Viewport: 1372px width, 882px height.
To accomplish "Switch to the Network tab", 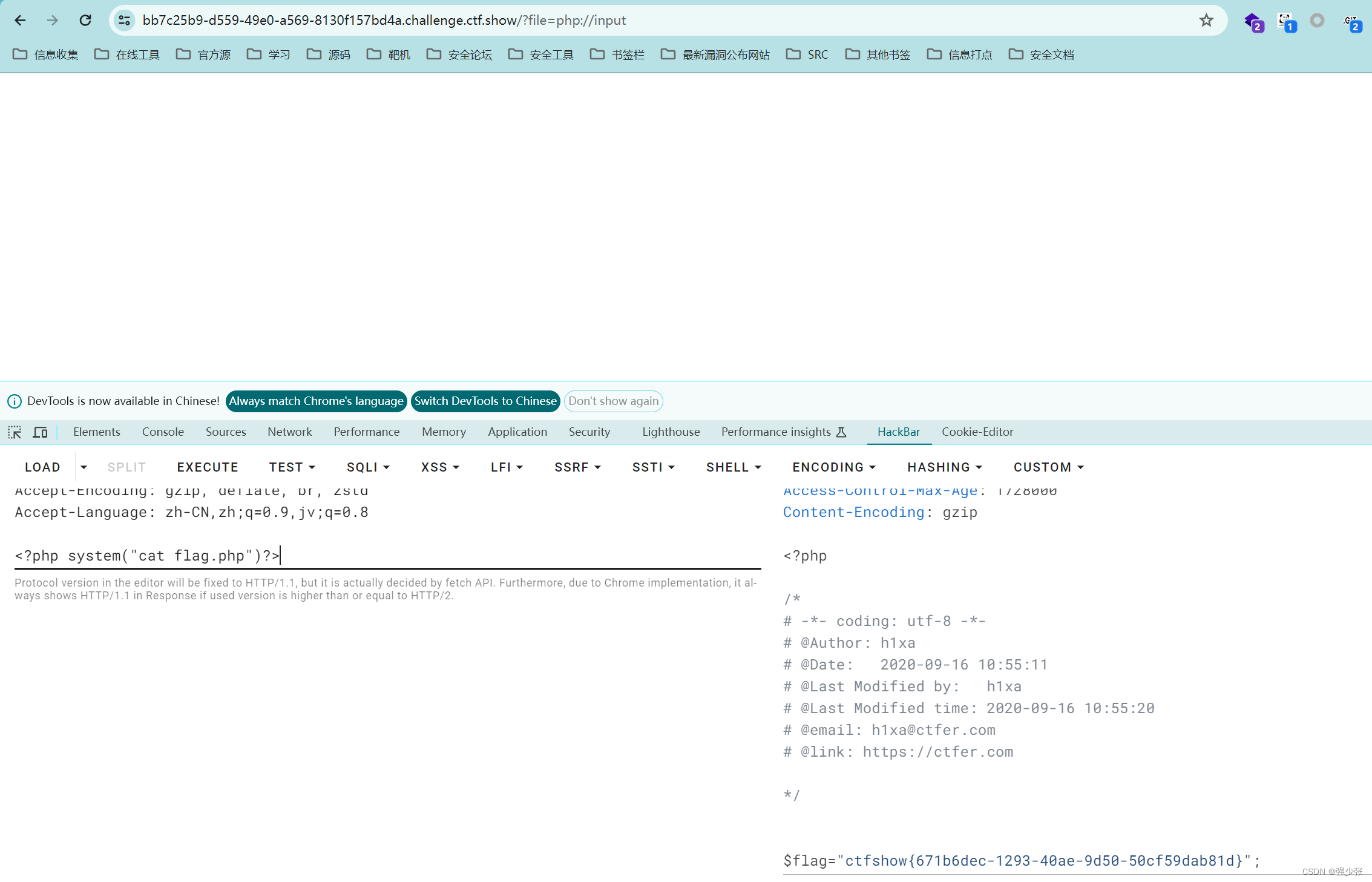I will coord(289,432).
